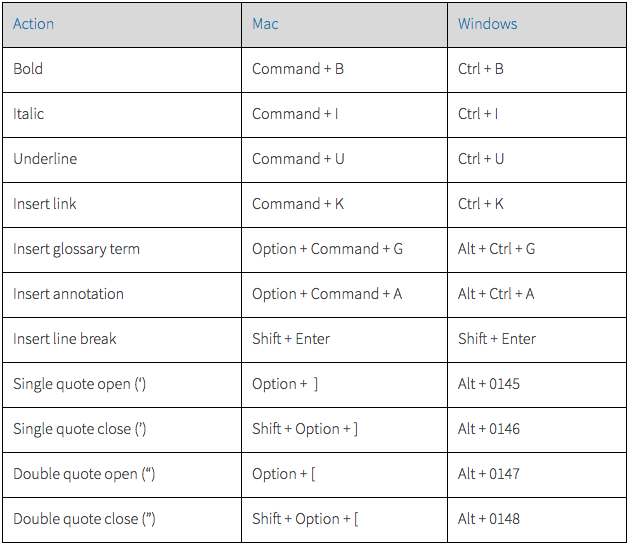The width and height of the screenshot is (630, 546).
Task: Select the Insert glossary term cell
Action: pyautogui.click(x=122, y=250)
